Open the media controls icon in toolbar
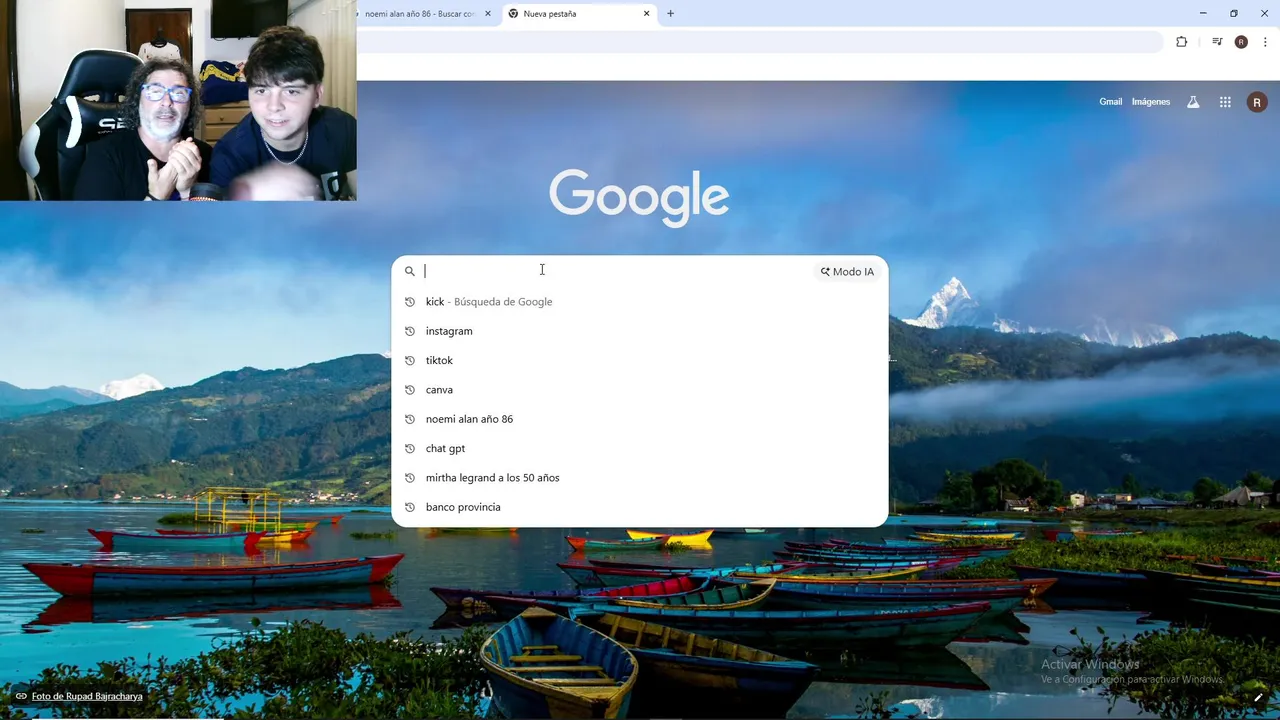 coord(1217,42)
